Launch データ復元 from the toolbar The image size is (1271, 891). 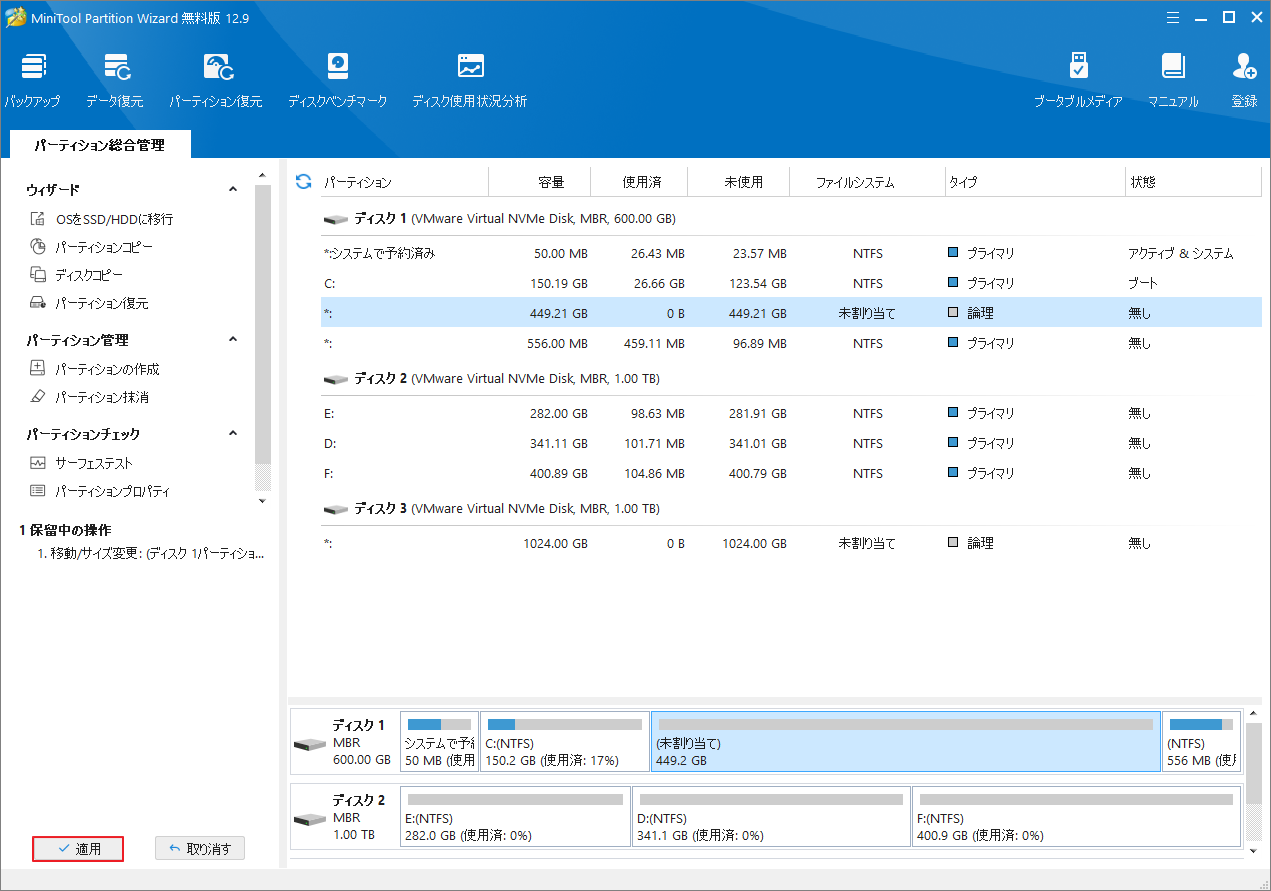pos(115,80)
